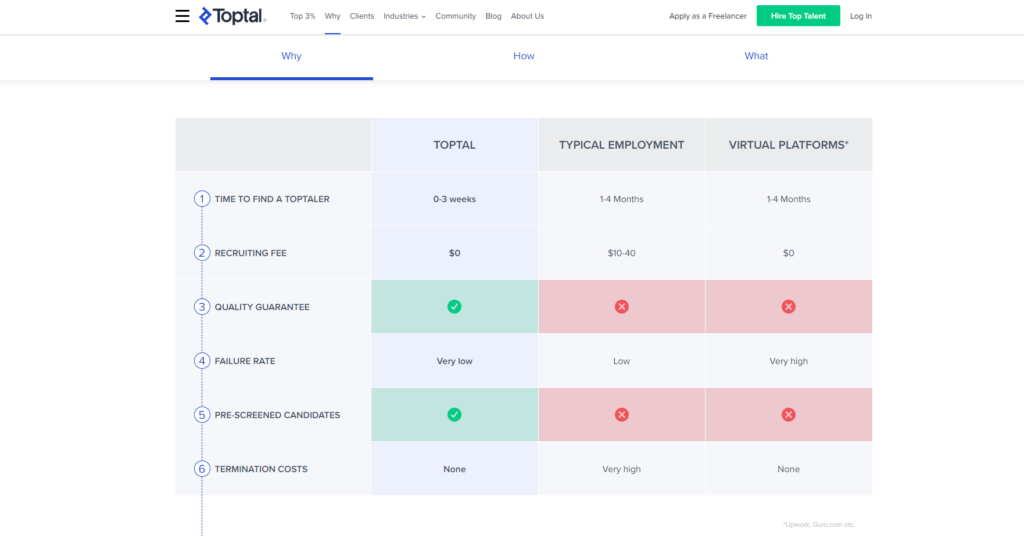Image resolution: width=1024 pixels, height=536 pixels.
Task: Click Virtual Platforms red X for Quality Guarantee
Action: pyautogui.click(x=788, y=307)
